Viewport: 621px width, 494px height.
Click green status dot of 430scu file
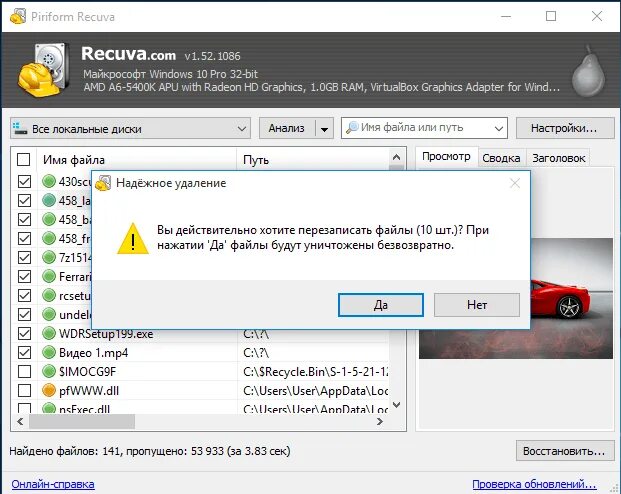pos(49,181)
